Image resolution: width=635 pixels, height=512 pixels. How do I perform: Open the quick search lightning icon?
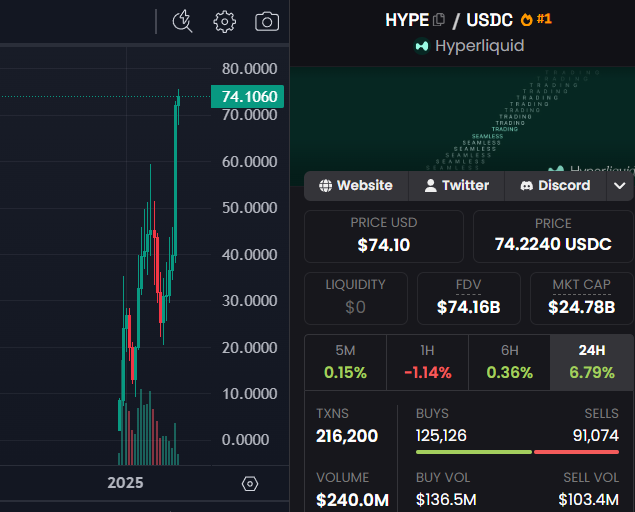pos(183,21)
